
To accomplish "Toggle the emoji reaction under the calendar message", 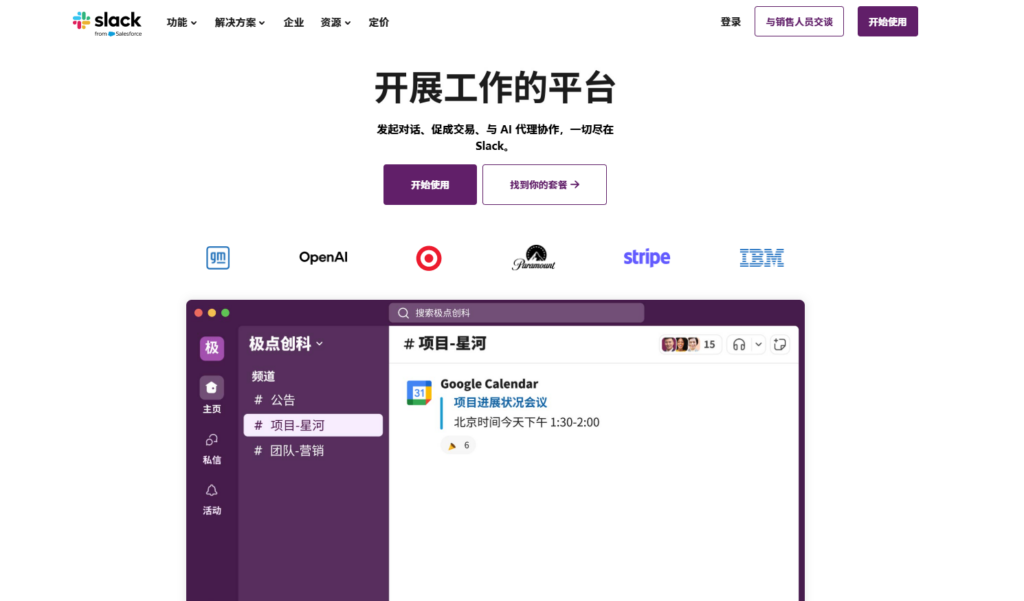I will pos(458,445).
